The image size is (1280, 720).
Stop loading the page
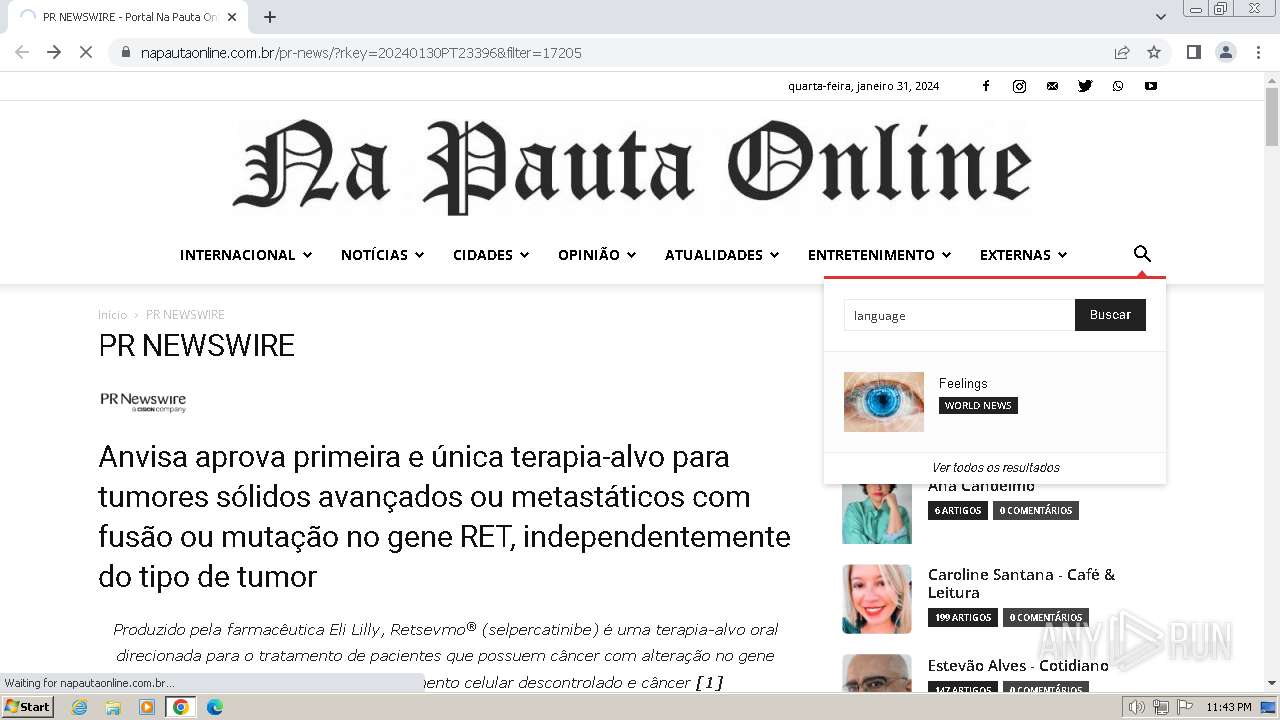tap(86, 52)
